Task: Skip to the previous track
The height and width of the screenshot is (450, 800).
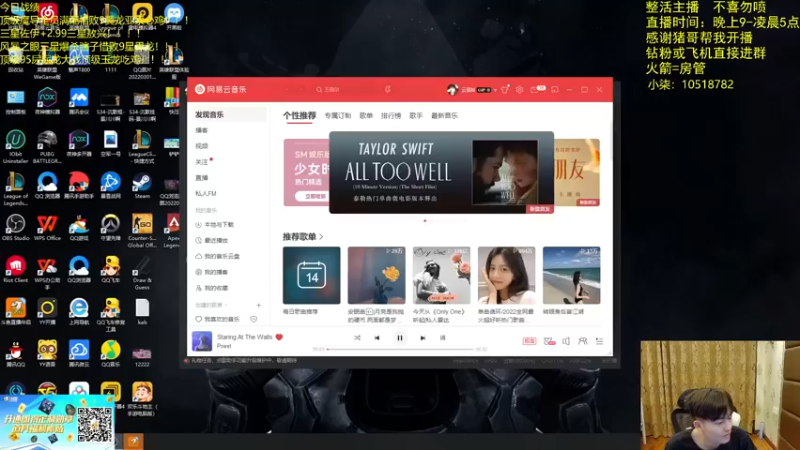Action: (377, 338)
